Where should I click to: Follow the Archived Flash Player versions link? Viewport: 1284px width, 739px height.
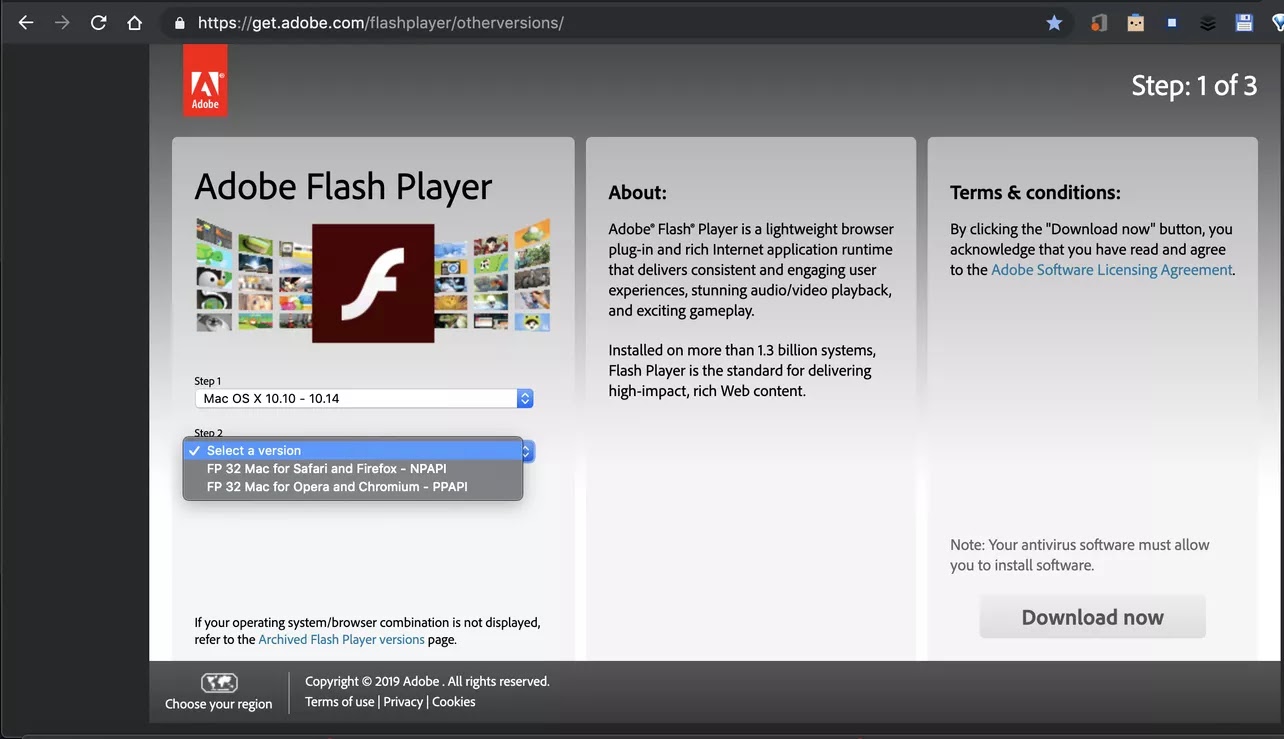point(341,640)
